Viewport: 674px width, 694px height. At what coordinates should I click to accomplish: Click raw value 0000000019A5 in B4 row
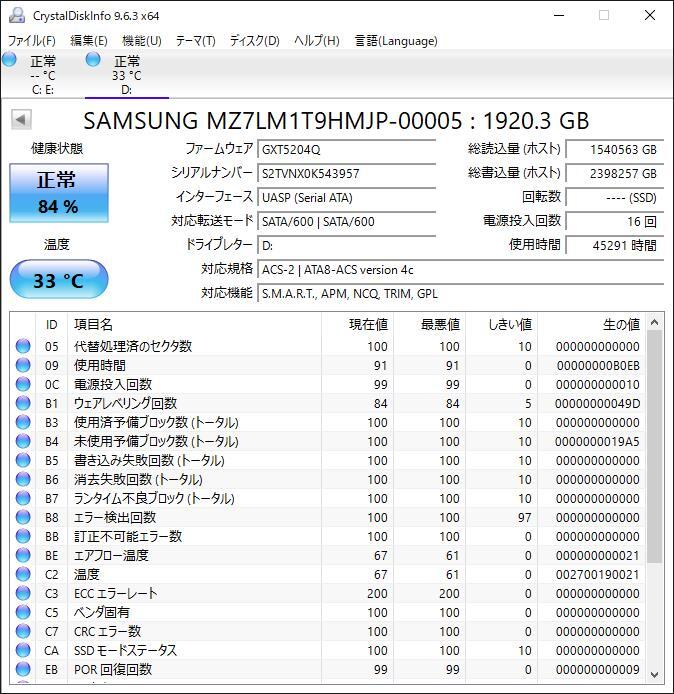point(597,441)
